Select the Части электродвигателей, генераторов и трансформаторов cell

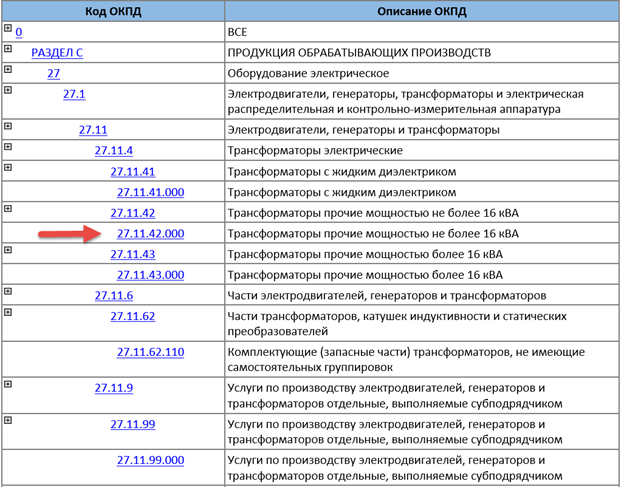(422, 296)
